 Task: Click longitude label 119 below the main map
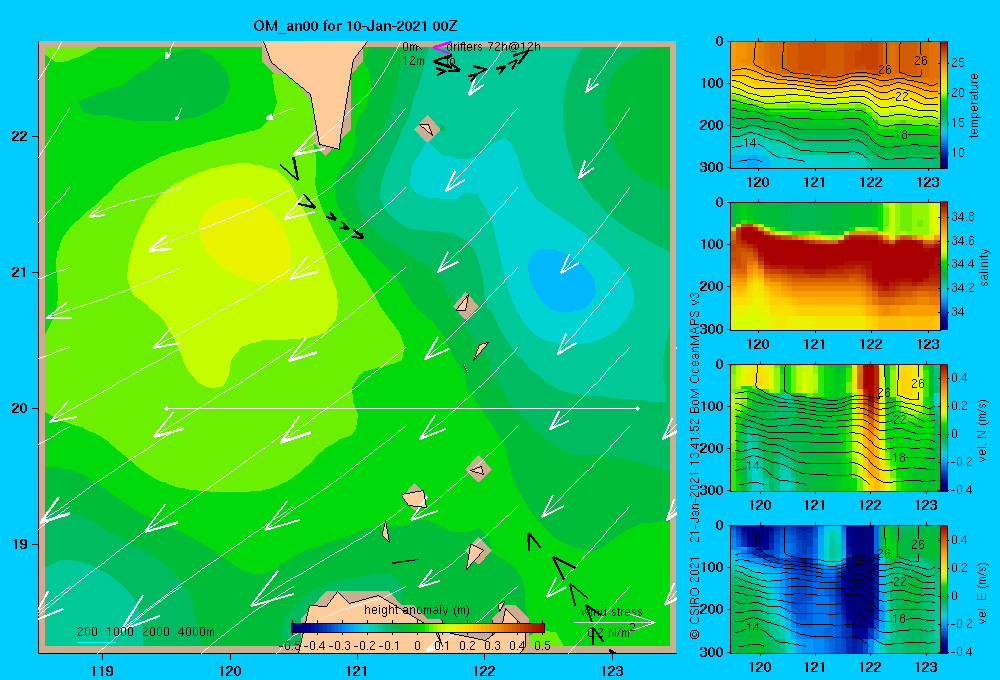[102, 670]
